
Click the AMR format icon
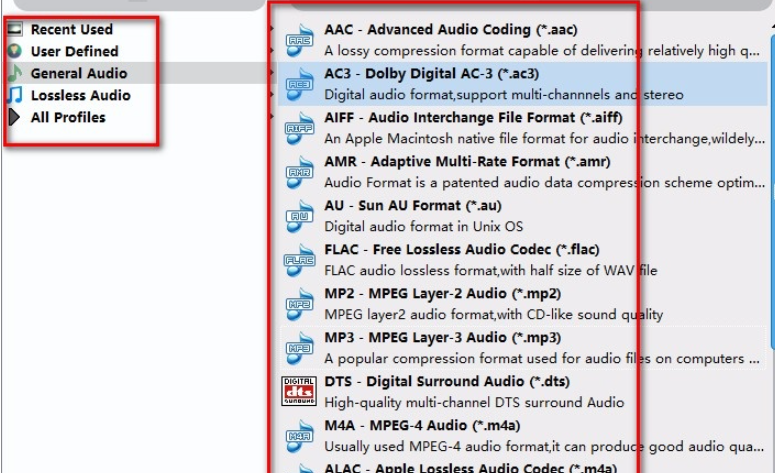pyautogui.click(x=300, y=172)
